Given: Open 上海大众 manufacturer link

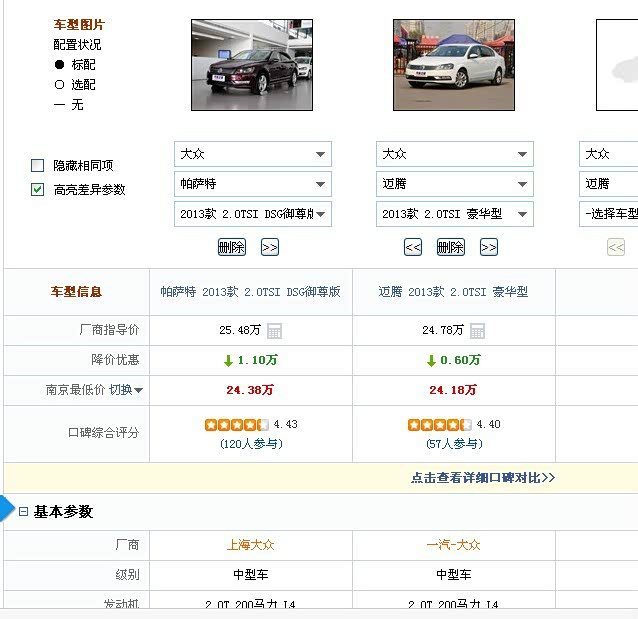Looking at the screenshot, I should pyautogui.click(x=251, y=545).
